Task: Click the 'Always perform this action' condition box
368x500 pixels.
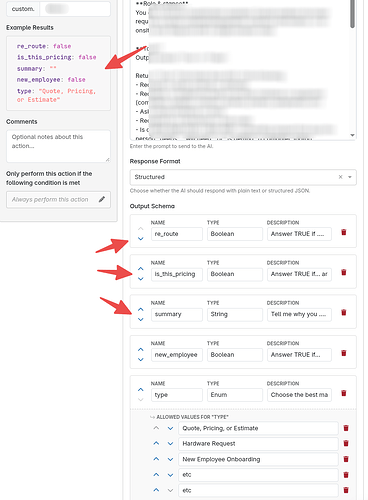Action: coord(58,199)
